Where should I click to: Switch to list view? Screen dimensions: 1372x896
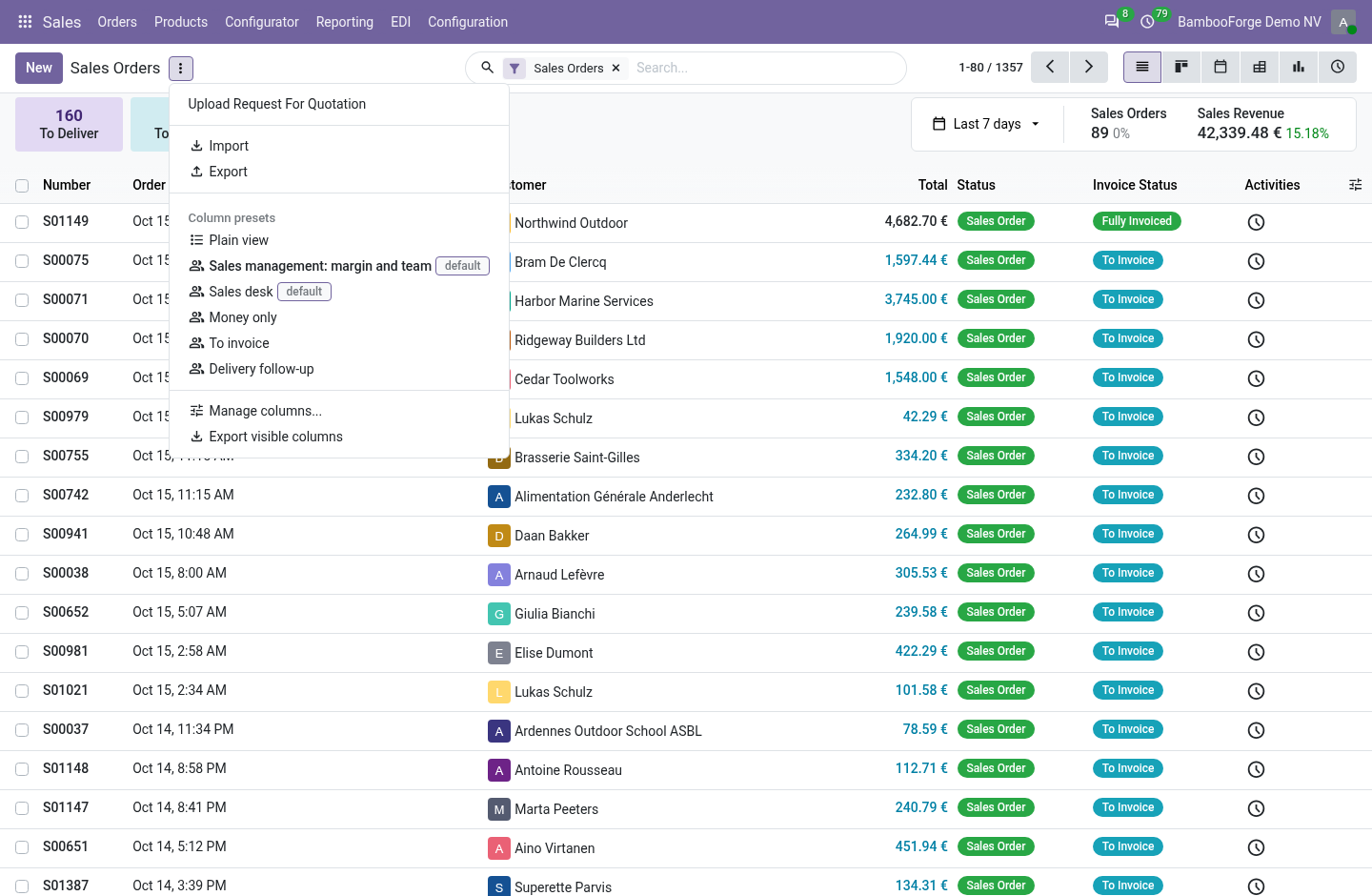tap(1142, 67)
